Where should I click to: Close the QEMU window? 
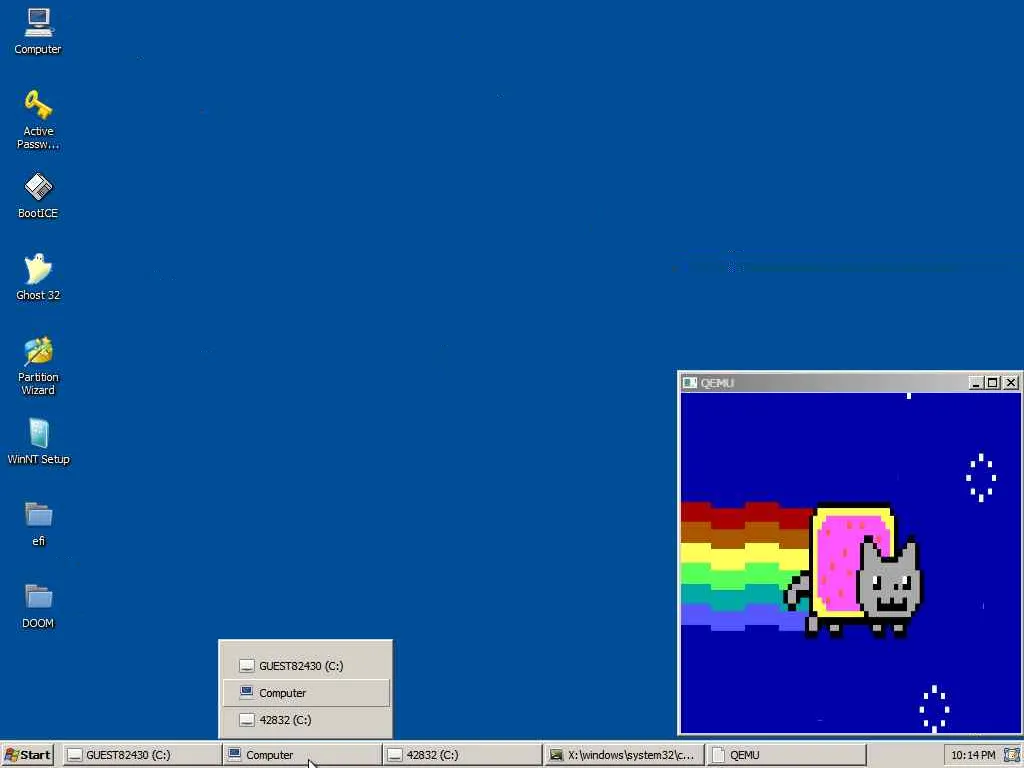pyautogui.click(x=1011, y=383)
